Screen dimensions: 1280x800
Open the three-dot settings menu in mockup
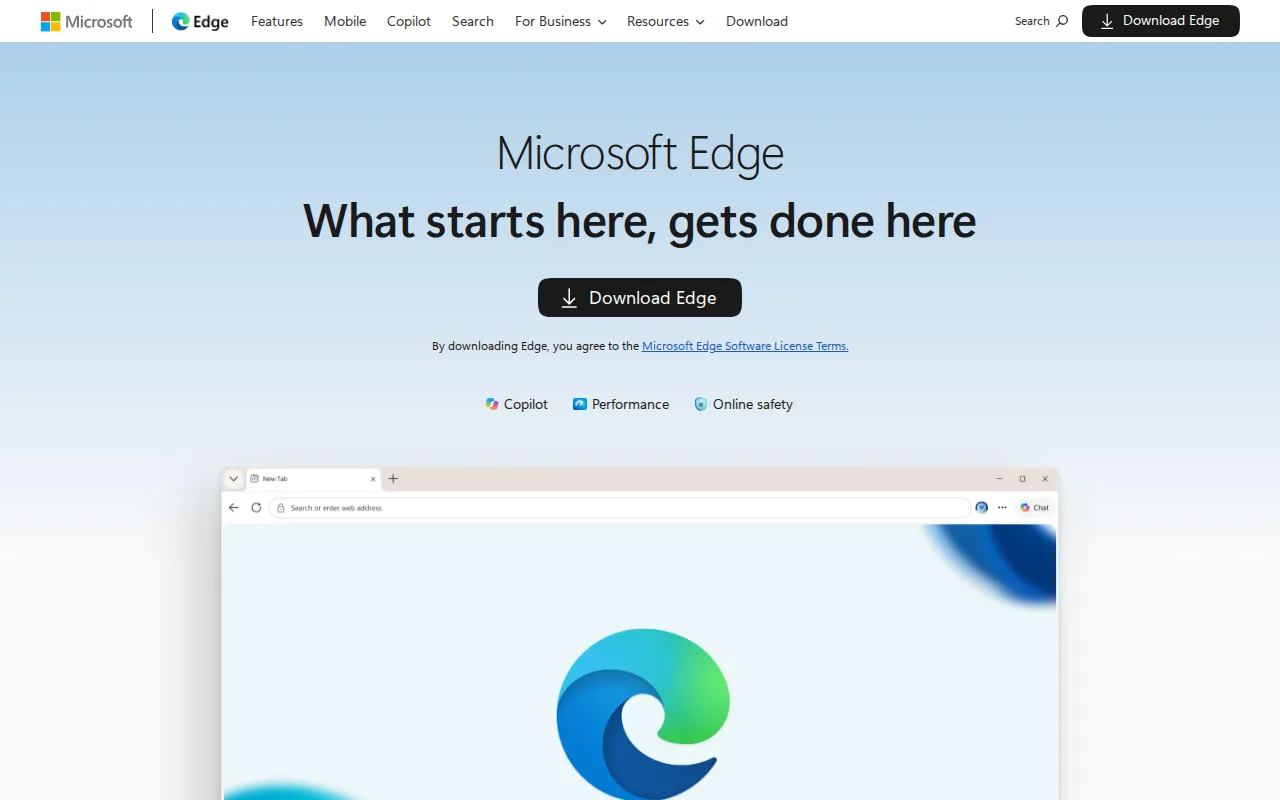(x=1002, y=508)
